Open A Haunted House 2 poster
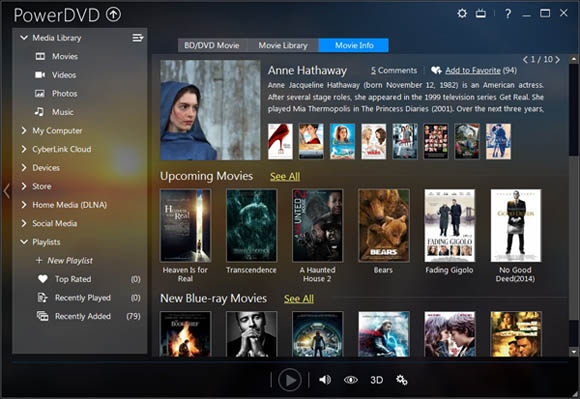Screen dimensions: 580x399 tap(317, 225)
